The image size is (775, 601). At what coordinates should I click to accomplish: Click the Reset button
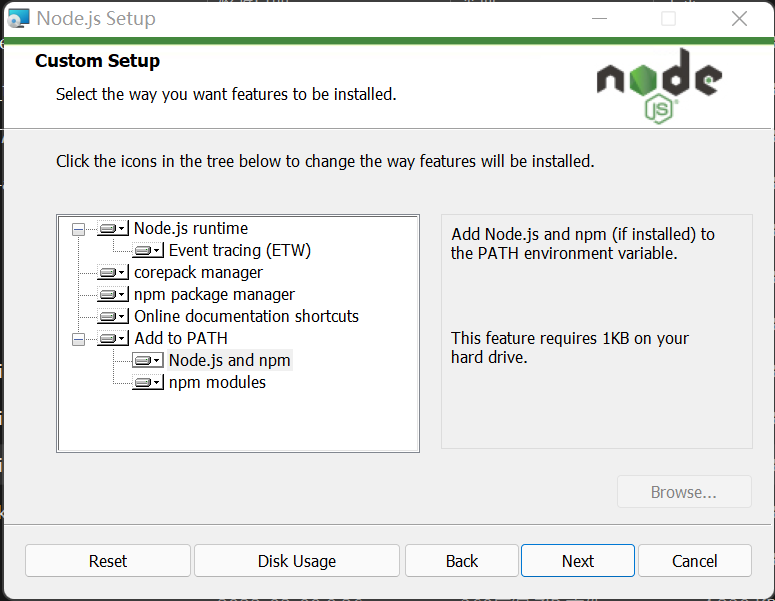108,560
